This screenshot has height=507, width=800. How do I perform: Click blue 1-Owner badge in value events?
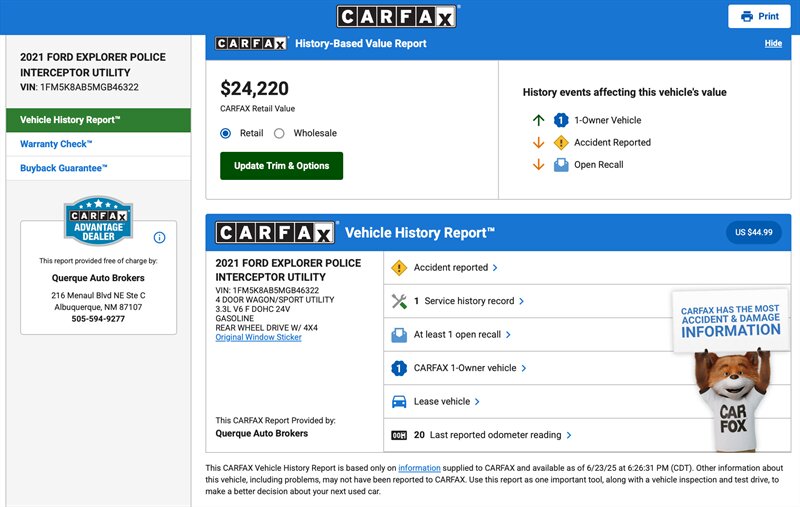[561, 120]
